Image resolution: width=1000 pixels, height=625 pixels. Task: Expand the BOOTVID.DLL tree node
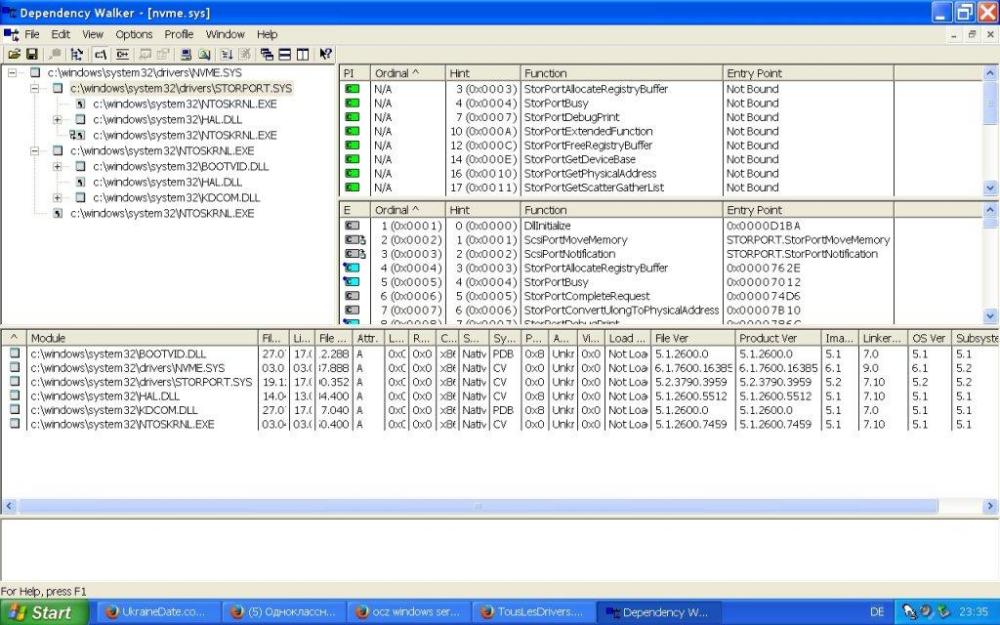click(x=58, y=166)
